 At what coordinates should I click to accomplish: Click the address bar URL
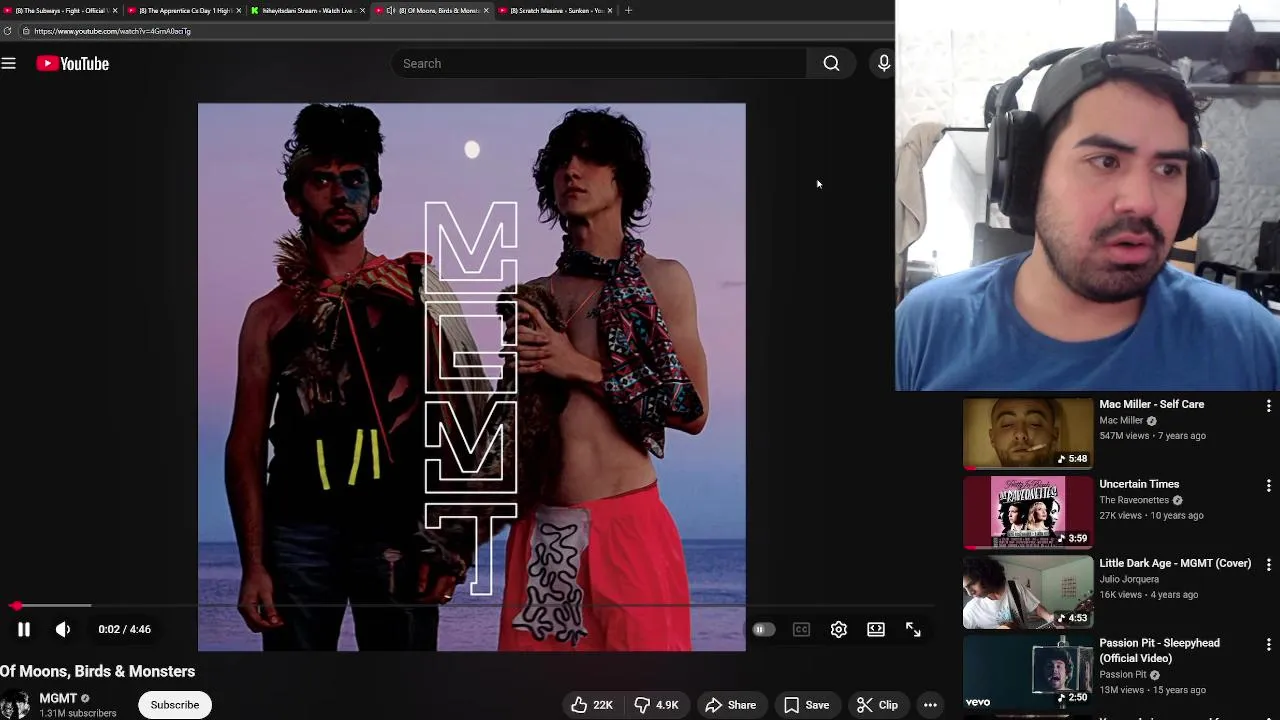(x=112, y=31)
